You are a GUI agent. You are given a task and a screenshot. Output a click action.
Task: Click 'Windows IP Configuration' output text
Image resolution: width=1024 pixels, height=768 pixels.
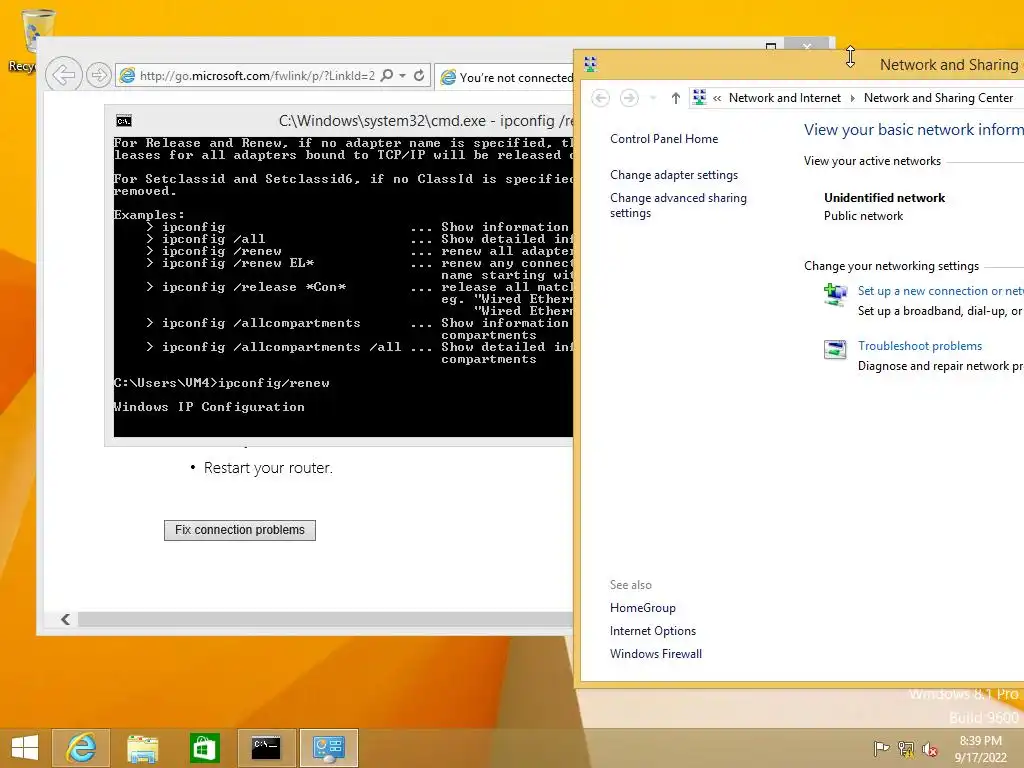point(209,407)
